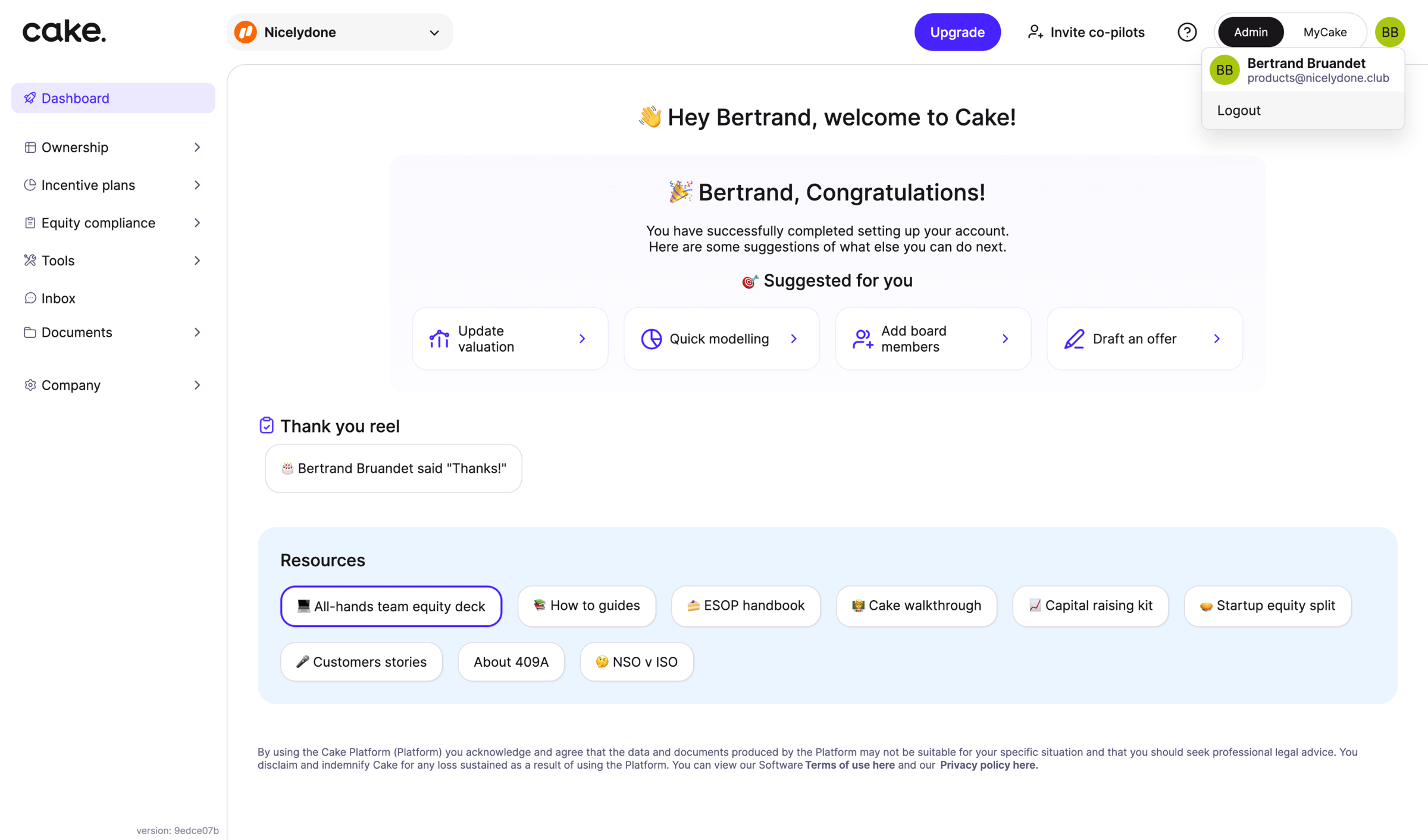Open Documents section in sidebar
This screenshot has height=840, width=1428.
pyautogui.click(x=113, y=332)
